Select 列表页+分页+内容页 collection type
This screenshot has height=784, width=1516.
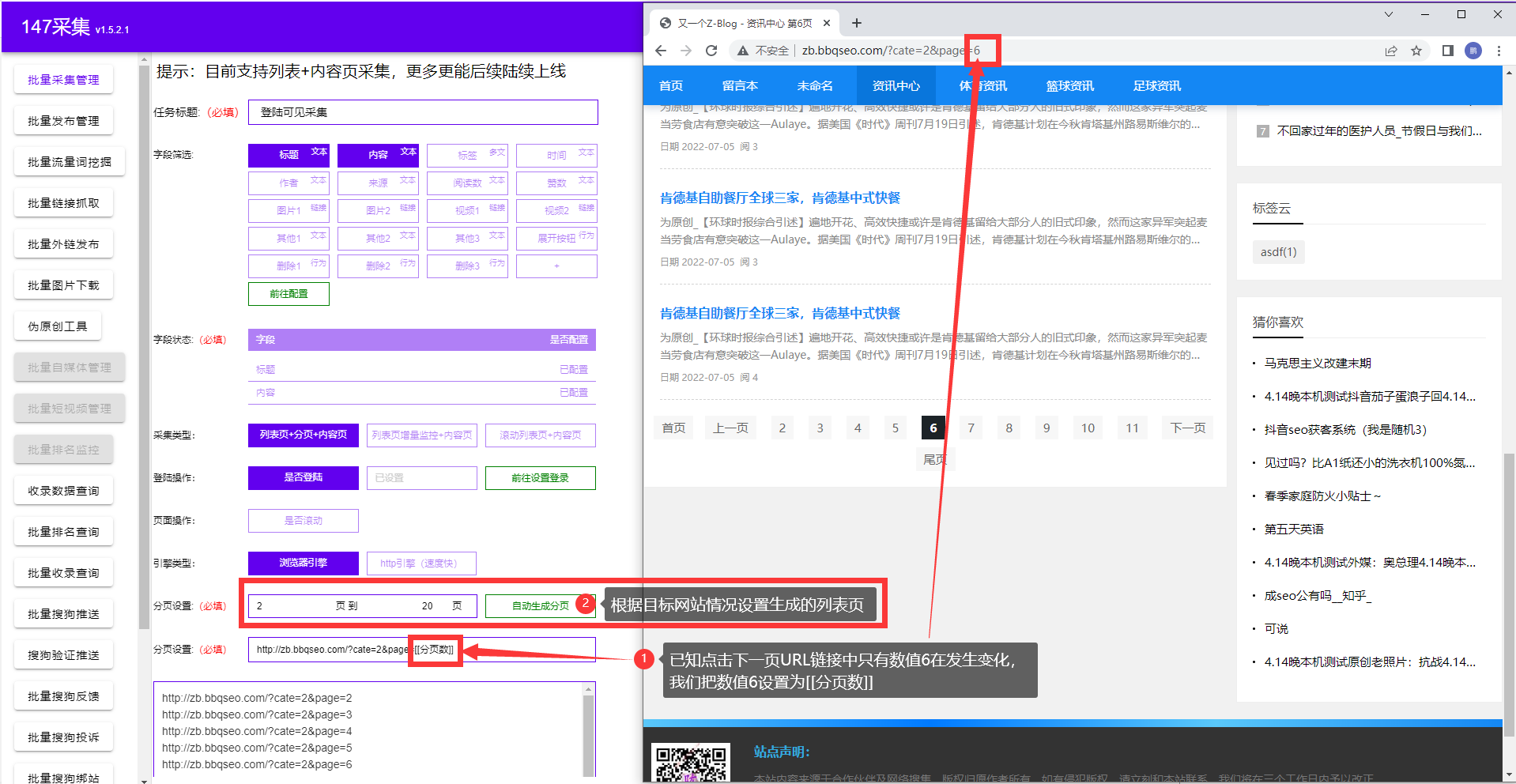pyautogui.click(x=304, y=435)
